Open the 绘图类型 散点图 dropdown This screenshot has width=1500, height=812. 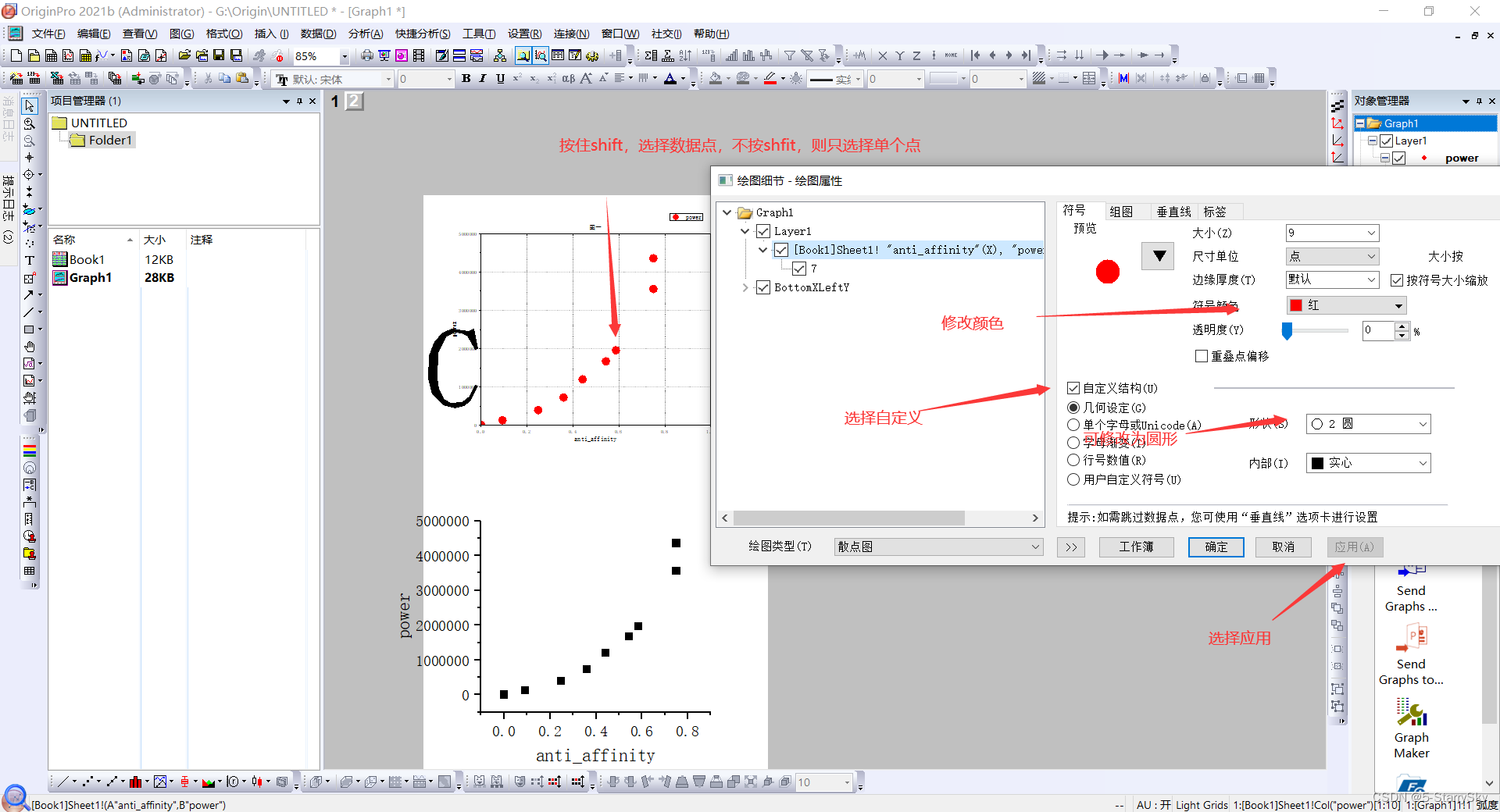click(938, 547)
